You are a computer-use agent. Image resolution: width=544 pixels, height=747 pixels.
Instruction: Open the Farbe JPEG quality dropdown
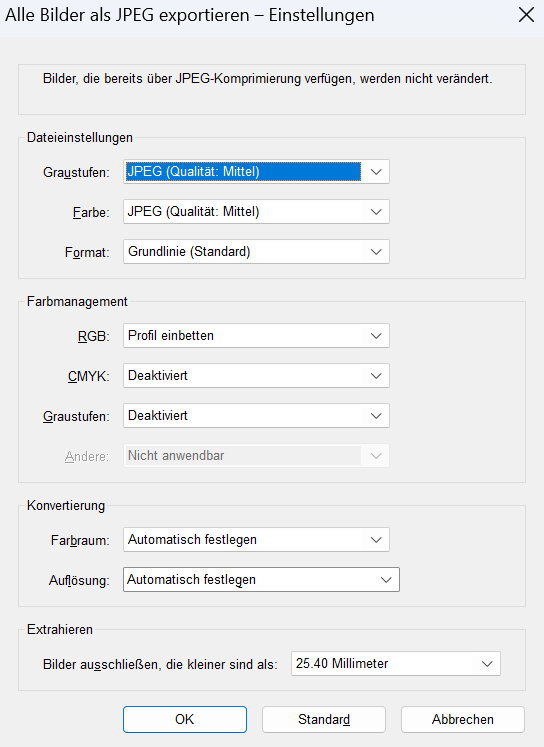pos(256,212)
